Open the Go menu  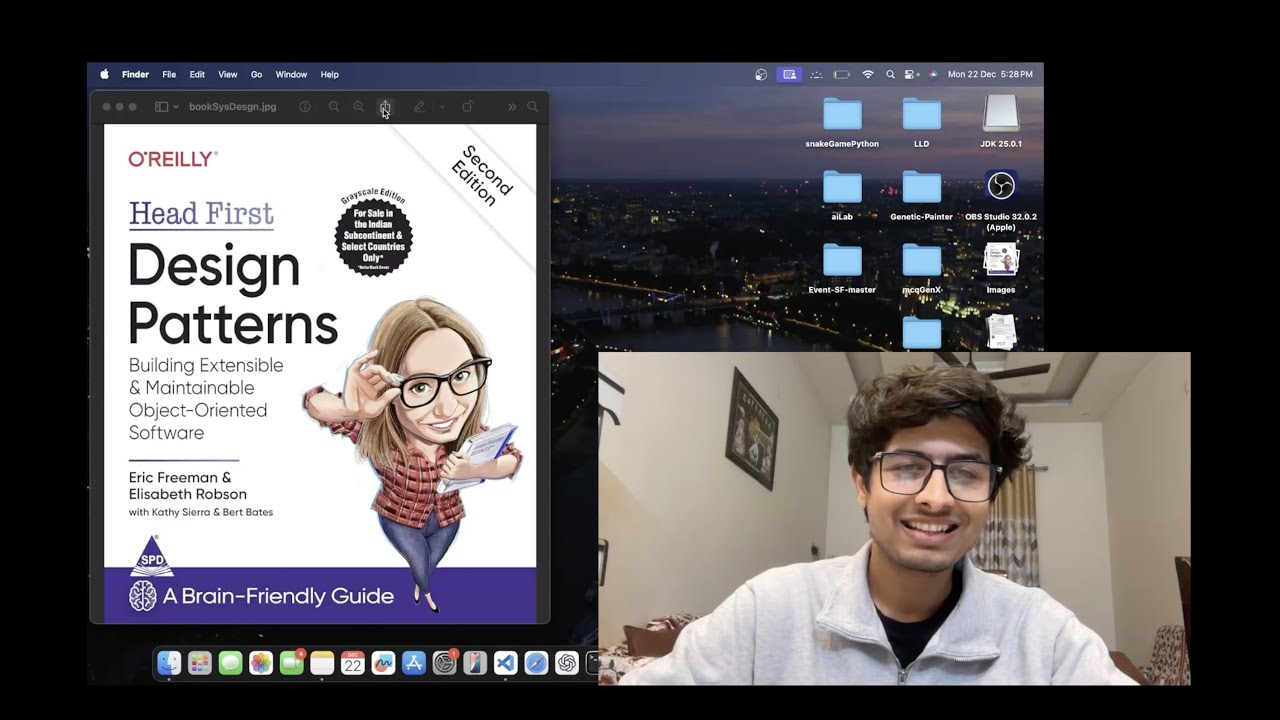pyautogui.click(x=256, y=74)
